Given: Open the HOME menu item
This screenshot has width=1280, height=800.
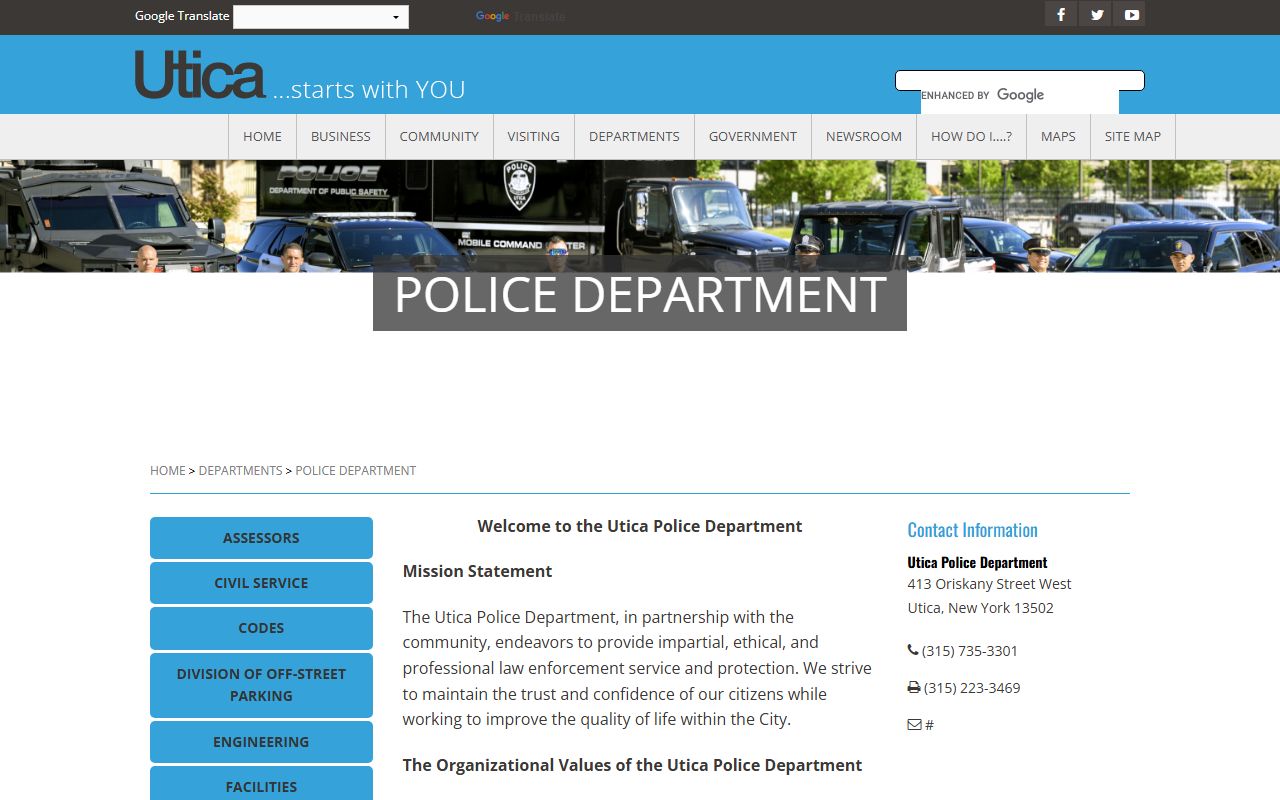Looking at the screenshot, I should [x=262, y=137].
